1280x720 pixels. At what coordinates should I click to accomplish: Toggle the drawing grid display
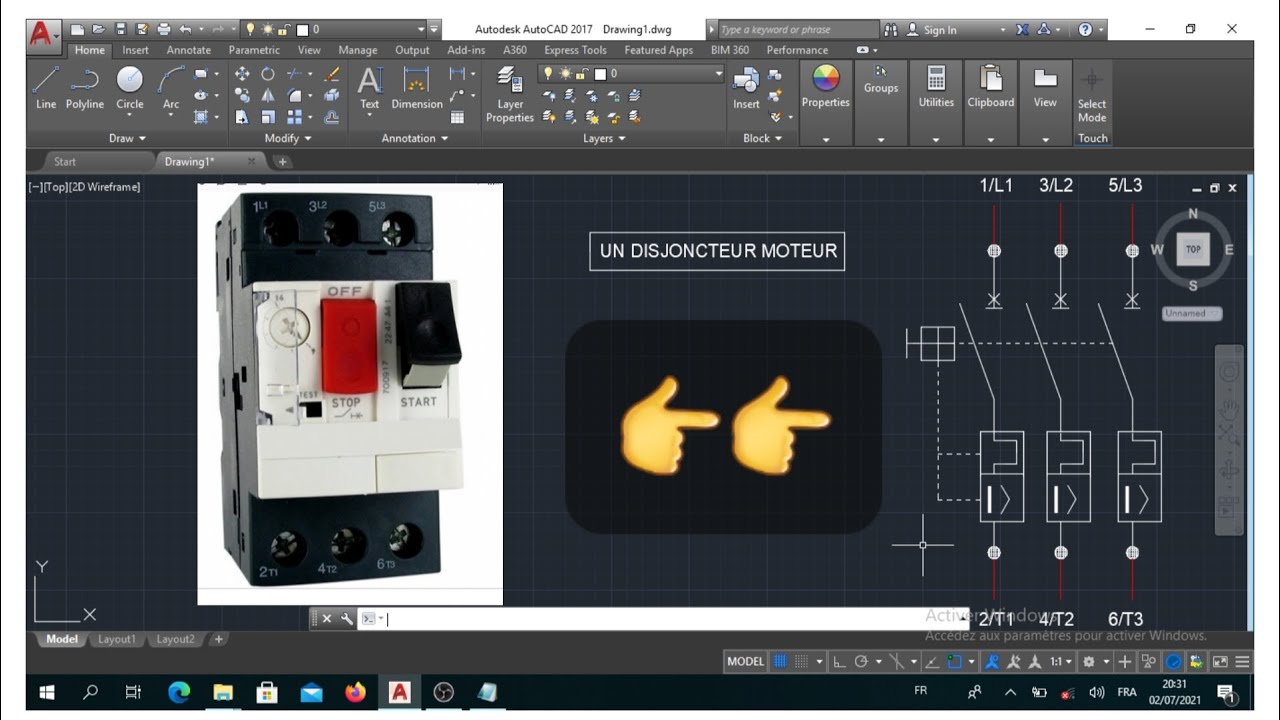pos(781,661)
